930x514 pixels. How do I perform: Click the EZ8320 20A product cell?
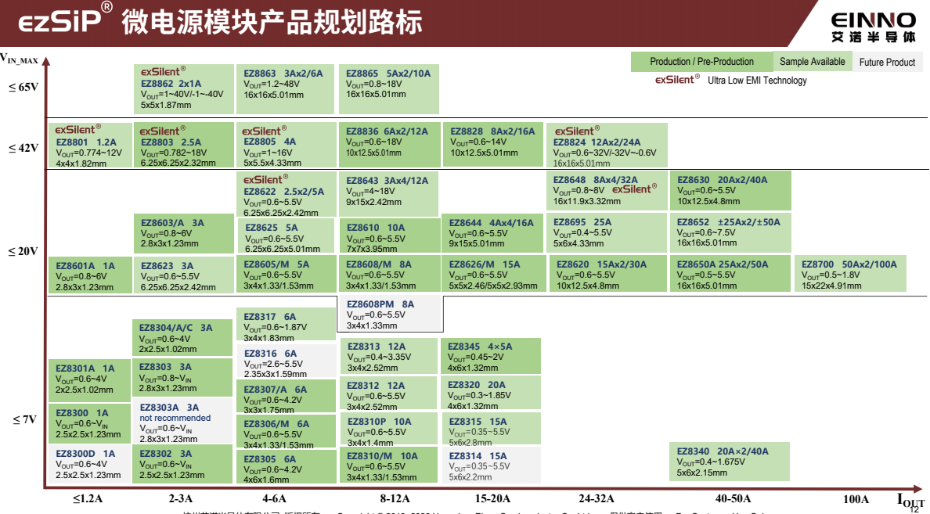491,393
